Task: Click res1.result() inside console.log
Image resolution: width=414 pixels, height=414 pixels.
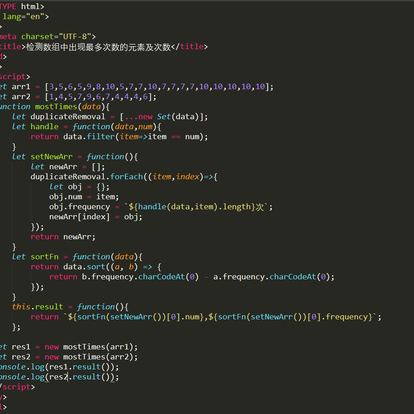Action: click(x=81, y=367)
